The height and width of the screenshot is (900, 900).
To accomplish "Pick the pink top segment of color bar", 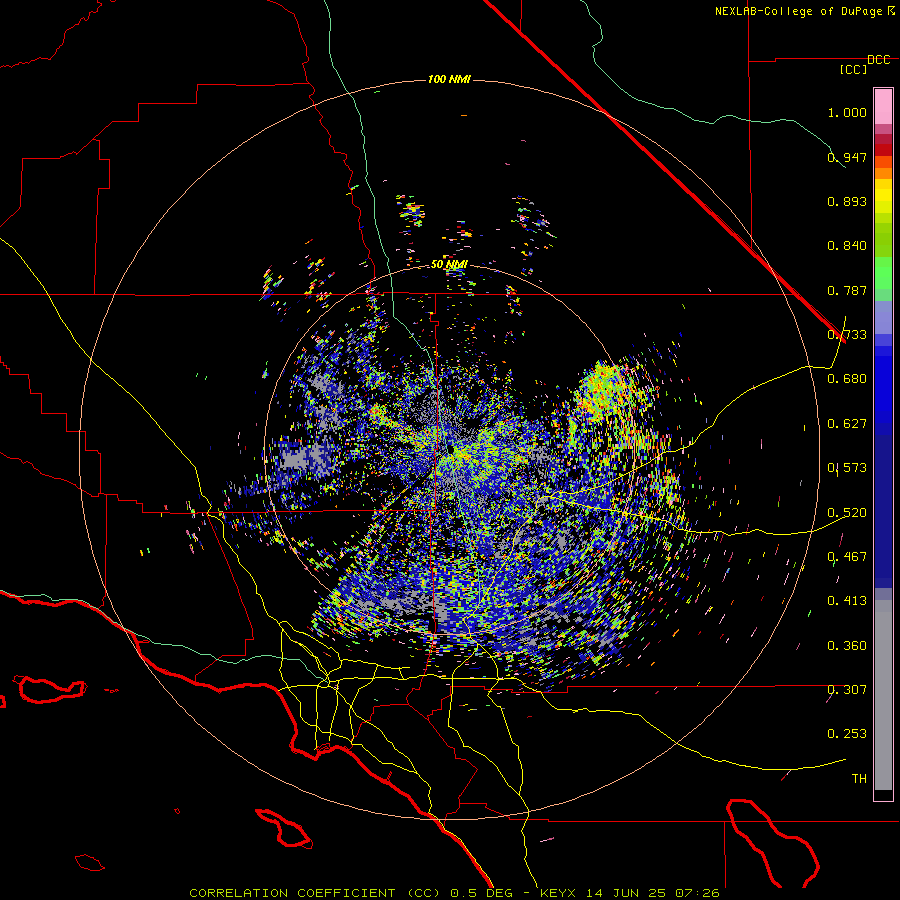I will point(883,106).
